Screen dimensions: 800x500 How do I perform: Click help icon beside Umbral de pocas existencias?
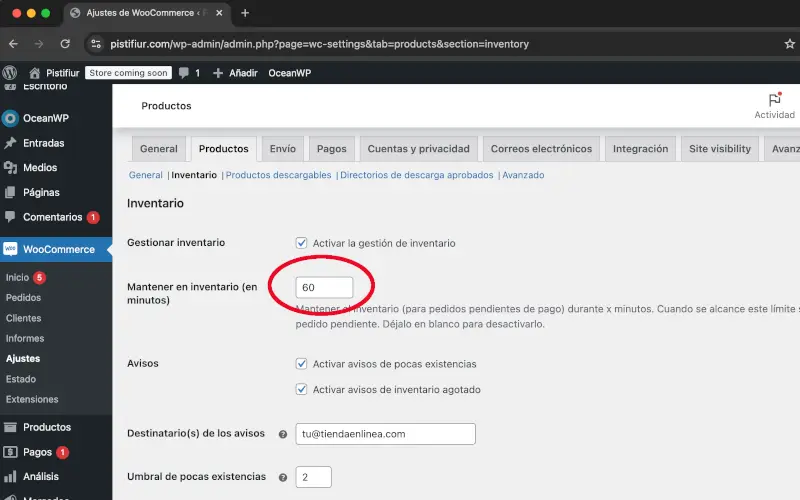pyautogui.click(x=283, y=477)
